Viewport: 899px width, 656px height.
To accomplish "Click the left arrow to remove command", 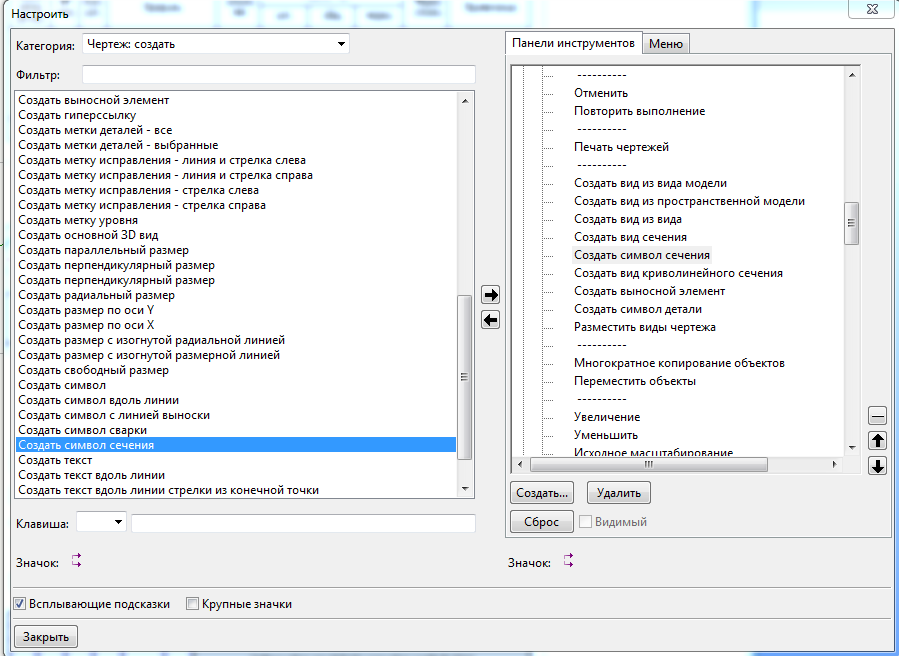I will tap(490, 320).
